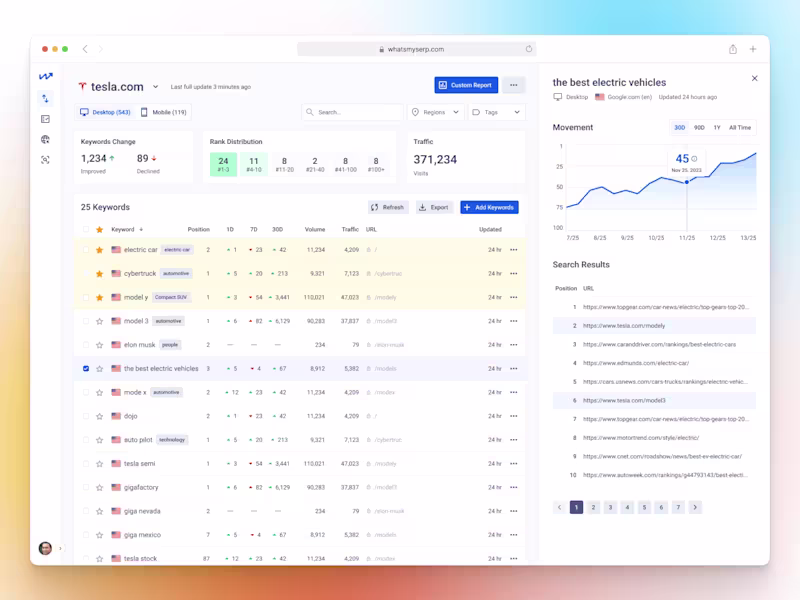The height and width of the screenshot is (600, 800).
Task: Unstar the electric car keyword
Action: 99,249
